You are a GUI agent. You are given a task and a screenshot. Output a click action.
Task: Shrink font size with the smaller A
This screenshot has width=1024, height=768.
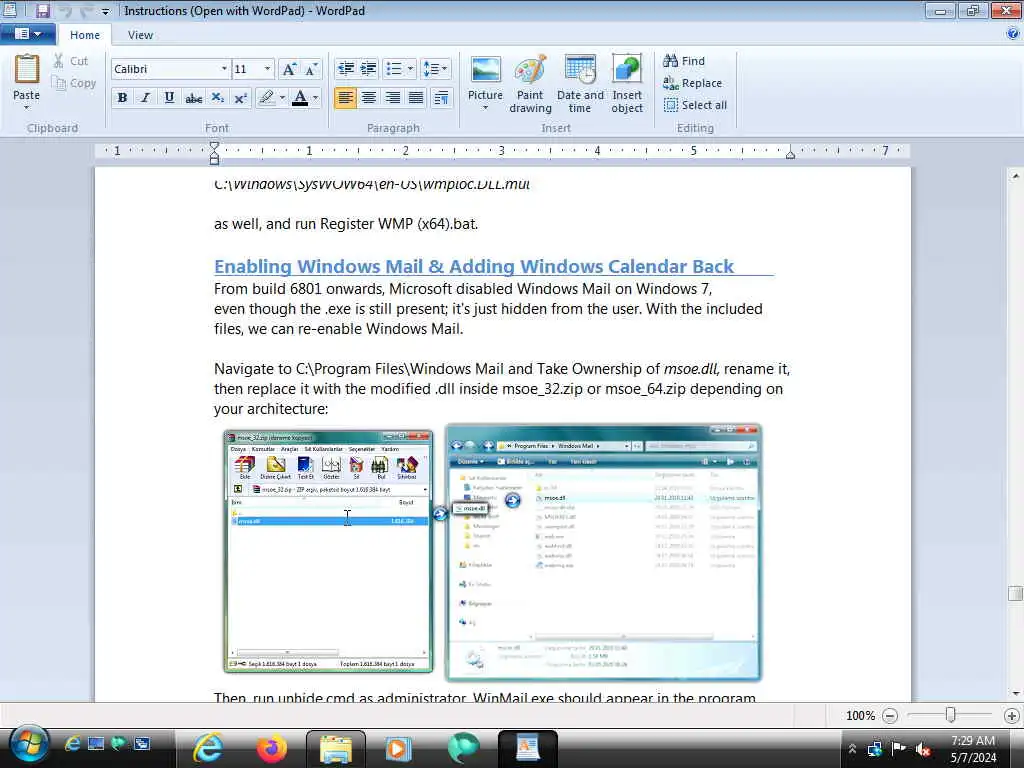click(311, 69)
